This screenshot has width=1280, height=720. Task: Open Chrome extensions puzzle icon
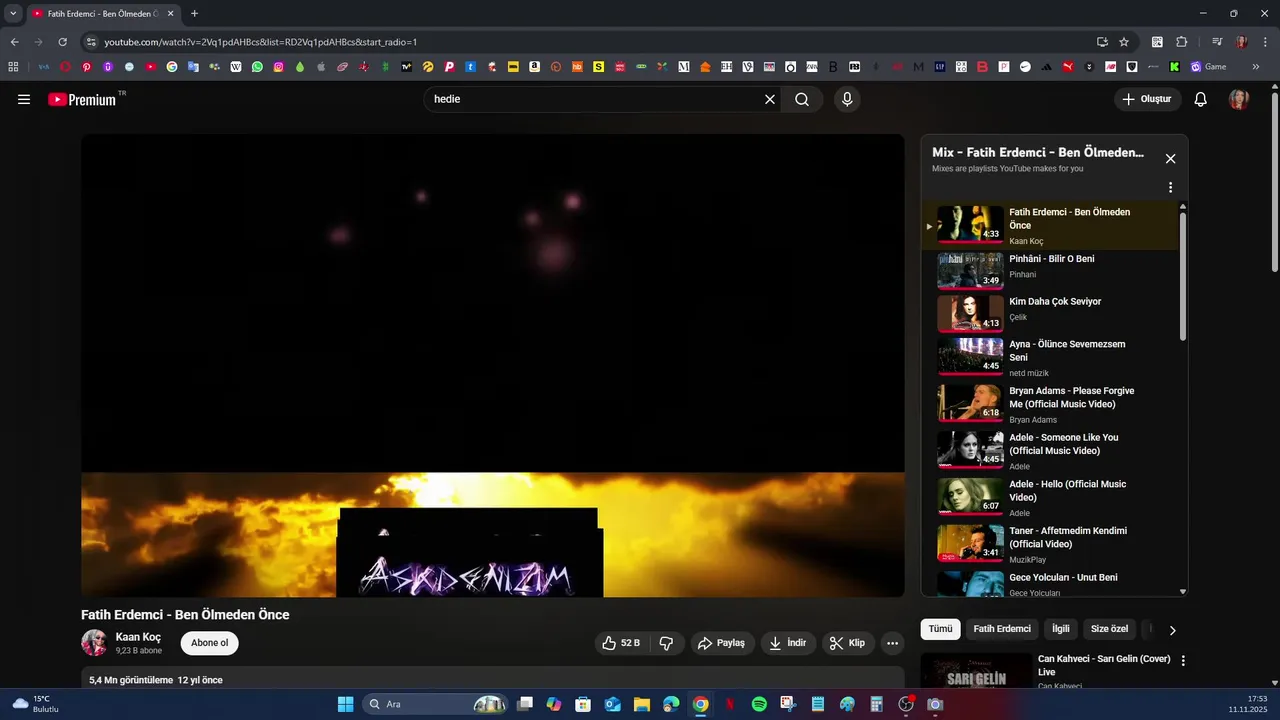pos(1181,42)
